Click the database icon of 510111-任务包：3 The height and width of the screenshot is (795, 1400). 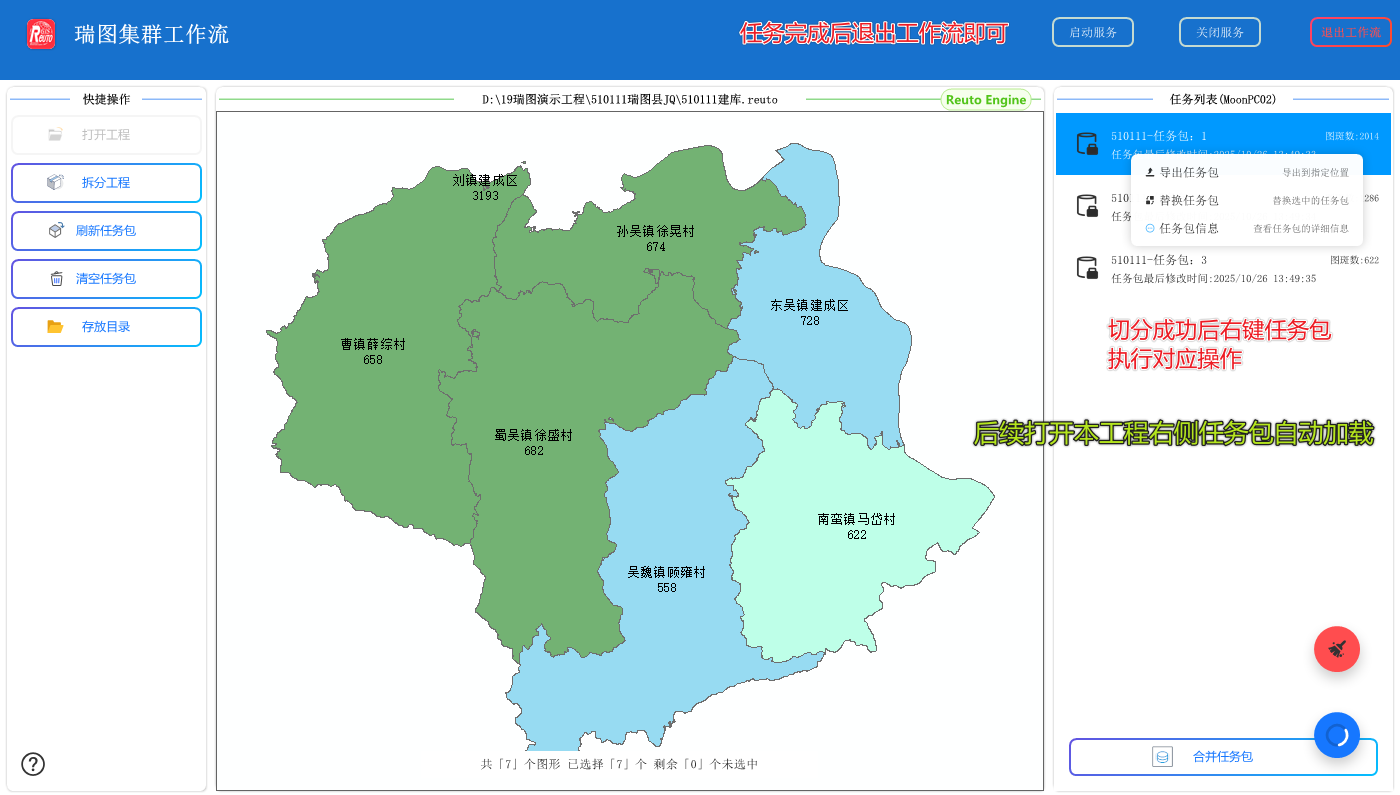pos(1087,266)
